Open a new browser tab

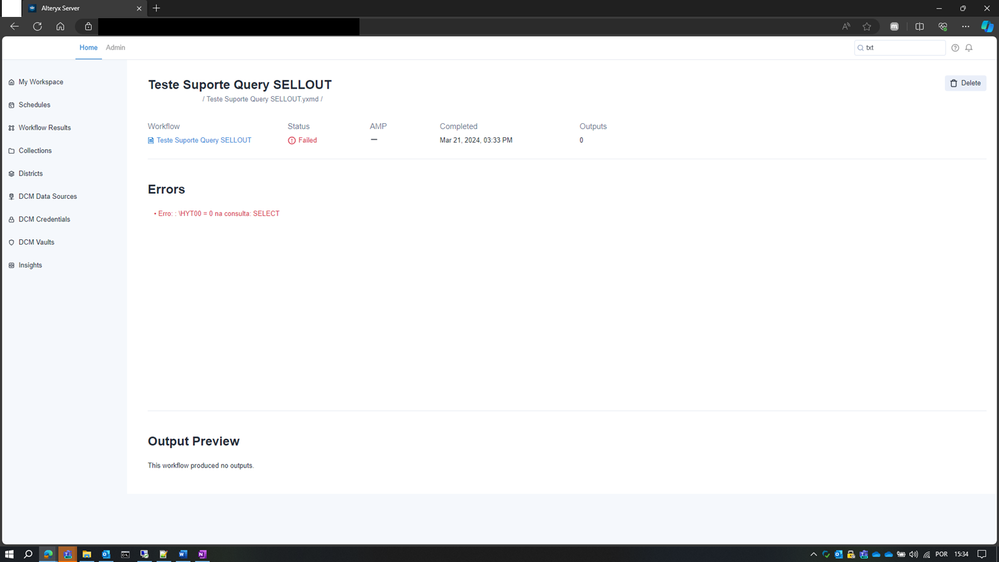(x=156, y=8)
